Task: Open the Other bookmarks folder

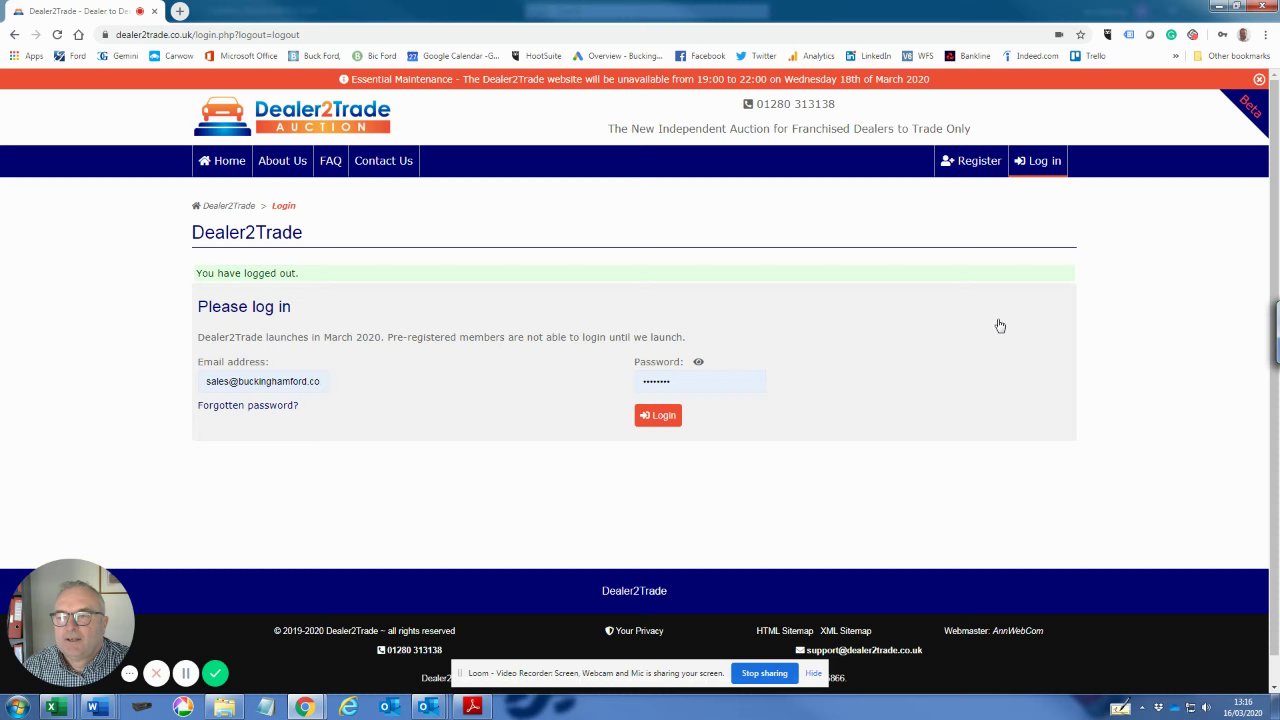Action: point(1231,56)
